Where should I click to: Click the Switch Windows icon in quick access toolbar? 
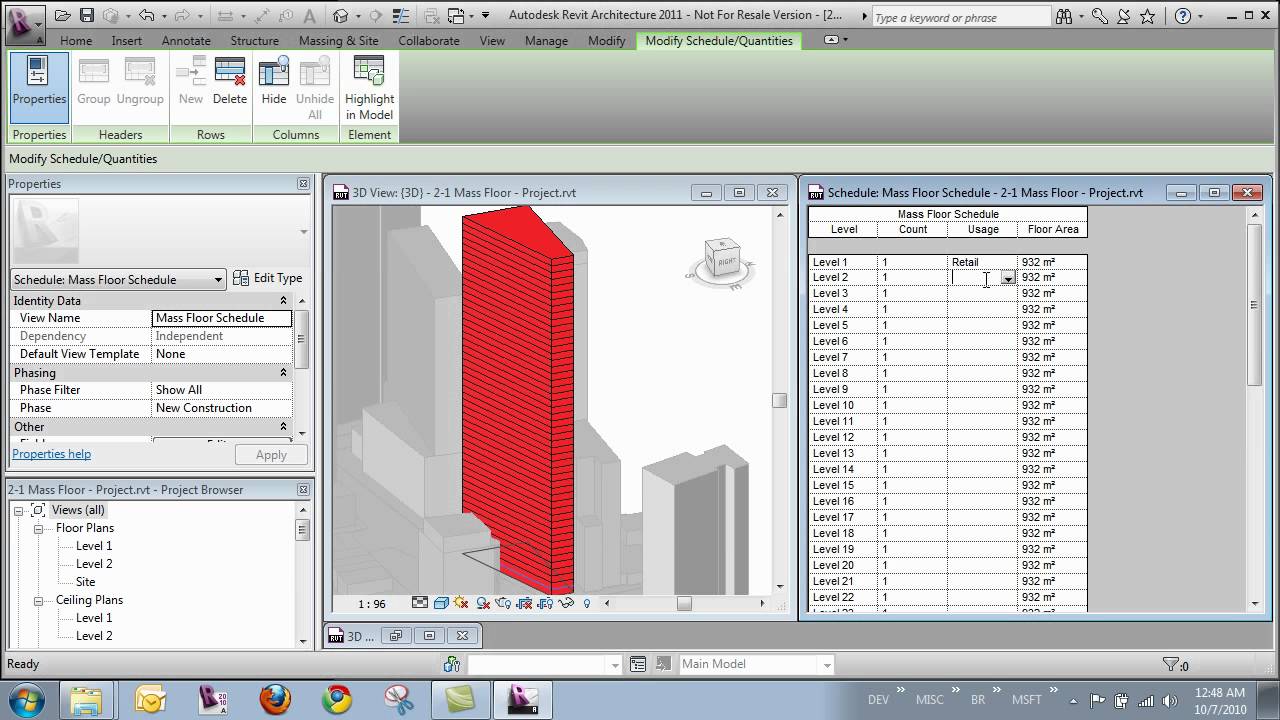pos(457,16)
